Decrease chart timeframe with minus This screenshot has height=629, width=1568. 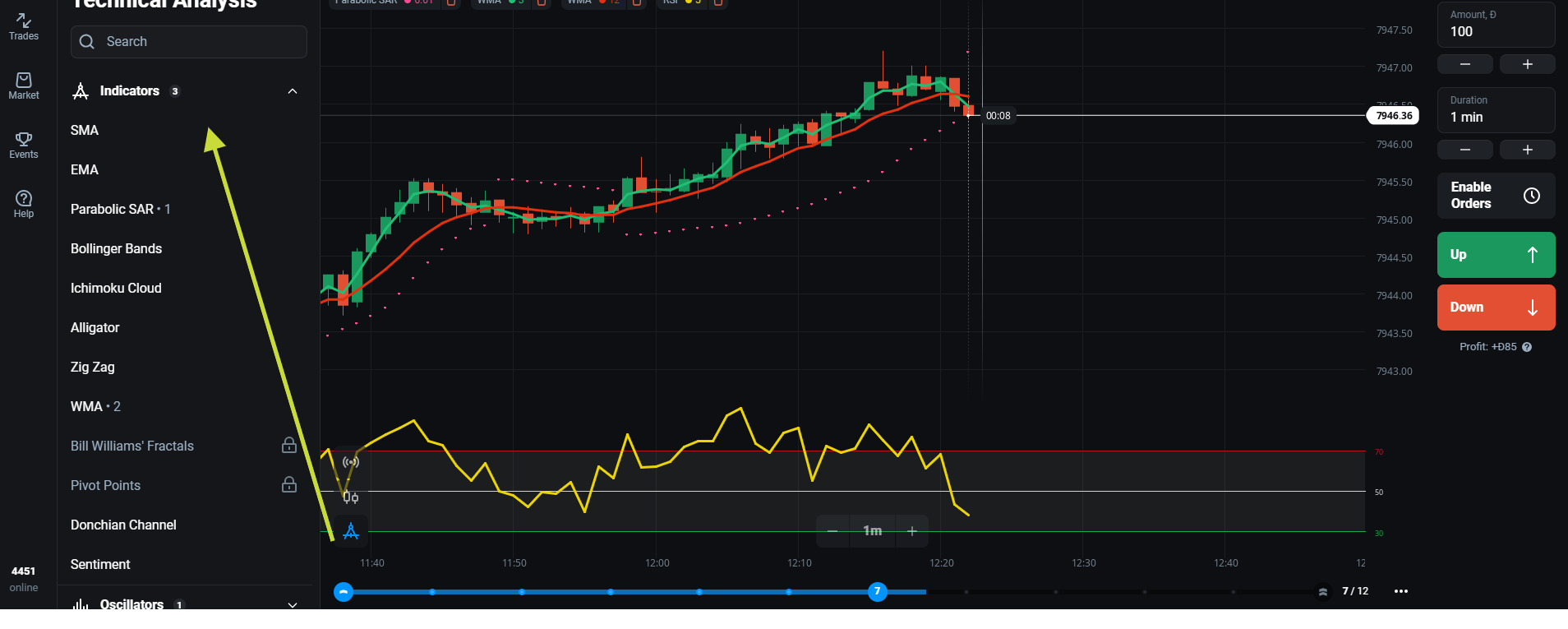pos(832,531)
